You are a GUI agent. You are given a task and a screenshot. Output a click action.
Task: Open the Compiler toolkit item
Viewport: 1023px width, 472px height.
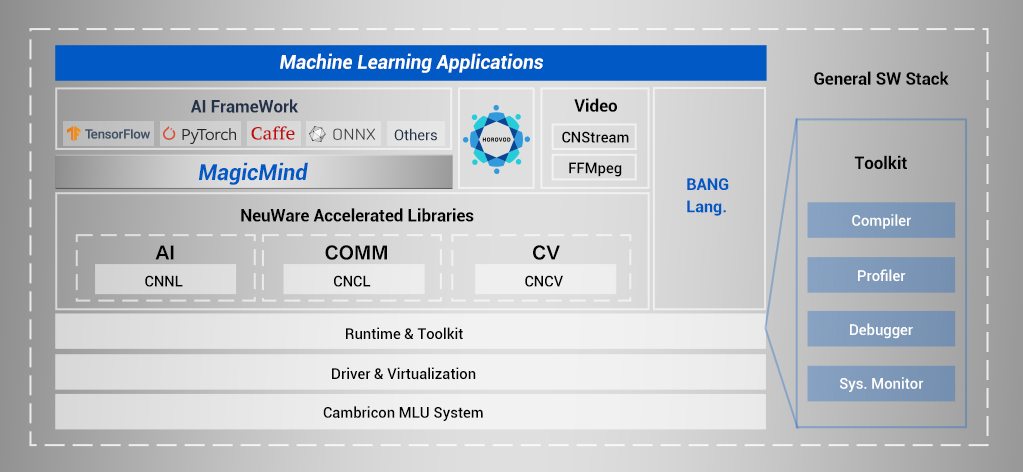(881, 220)
